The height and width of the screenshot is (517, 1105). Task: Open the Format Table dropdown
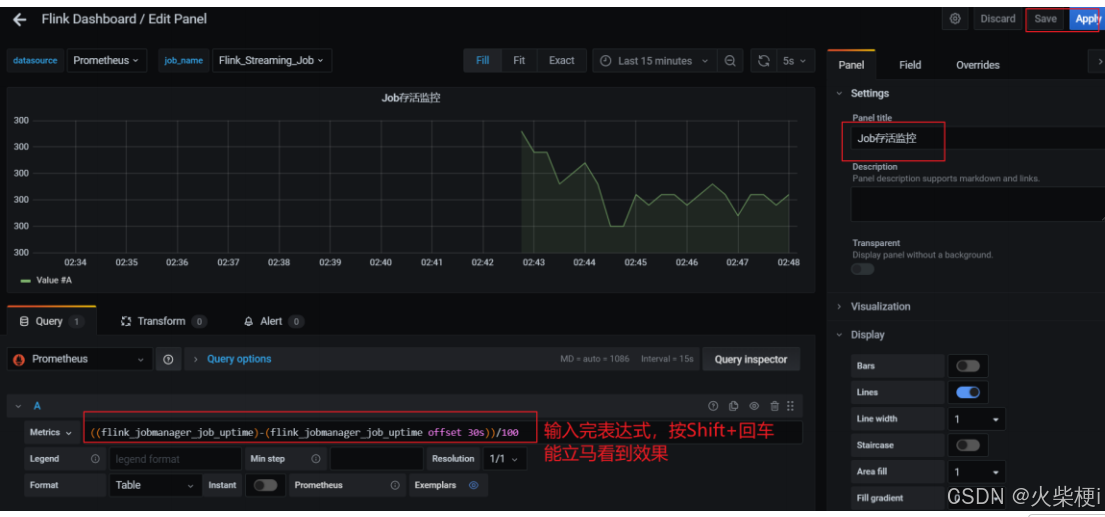pos(155,485)
